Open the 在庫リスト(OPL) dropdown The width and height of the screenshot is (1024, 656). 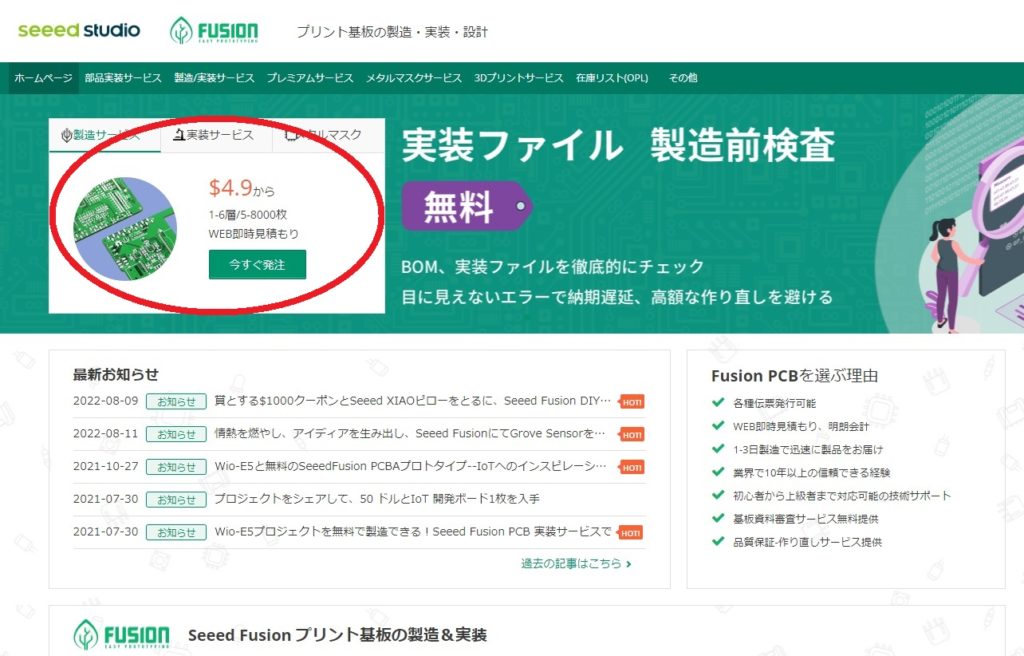pos(611,77)
